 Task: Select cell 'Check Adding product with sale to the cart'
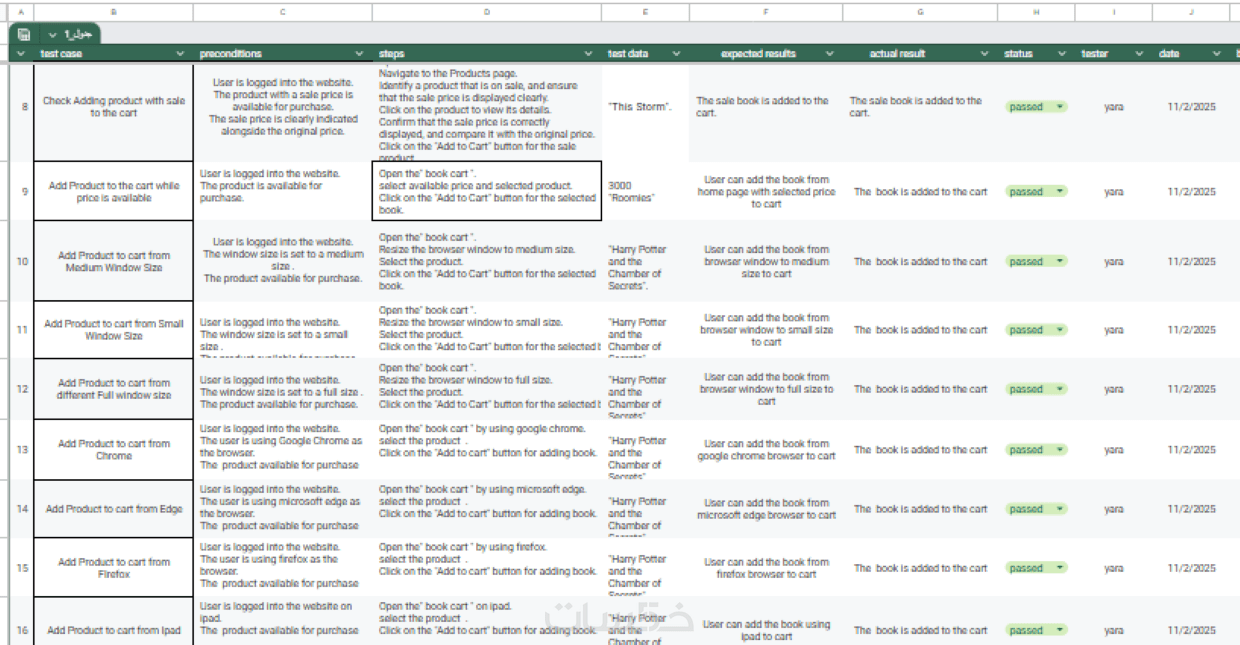(x=113, y=107)
